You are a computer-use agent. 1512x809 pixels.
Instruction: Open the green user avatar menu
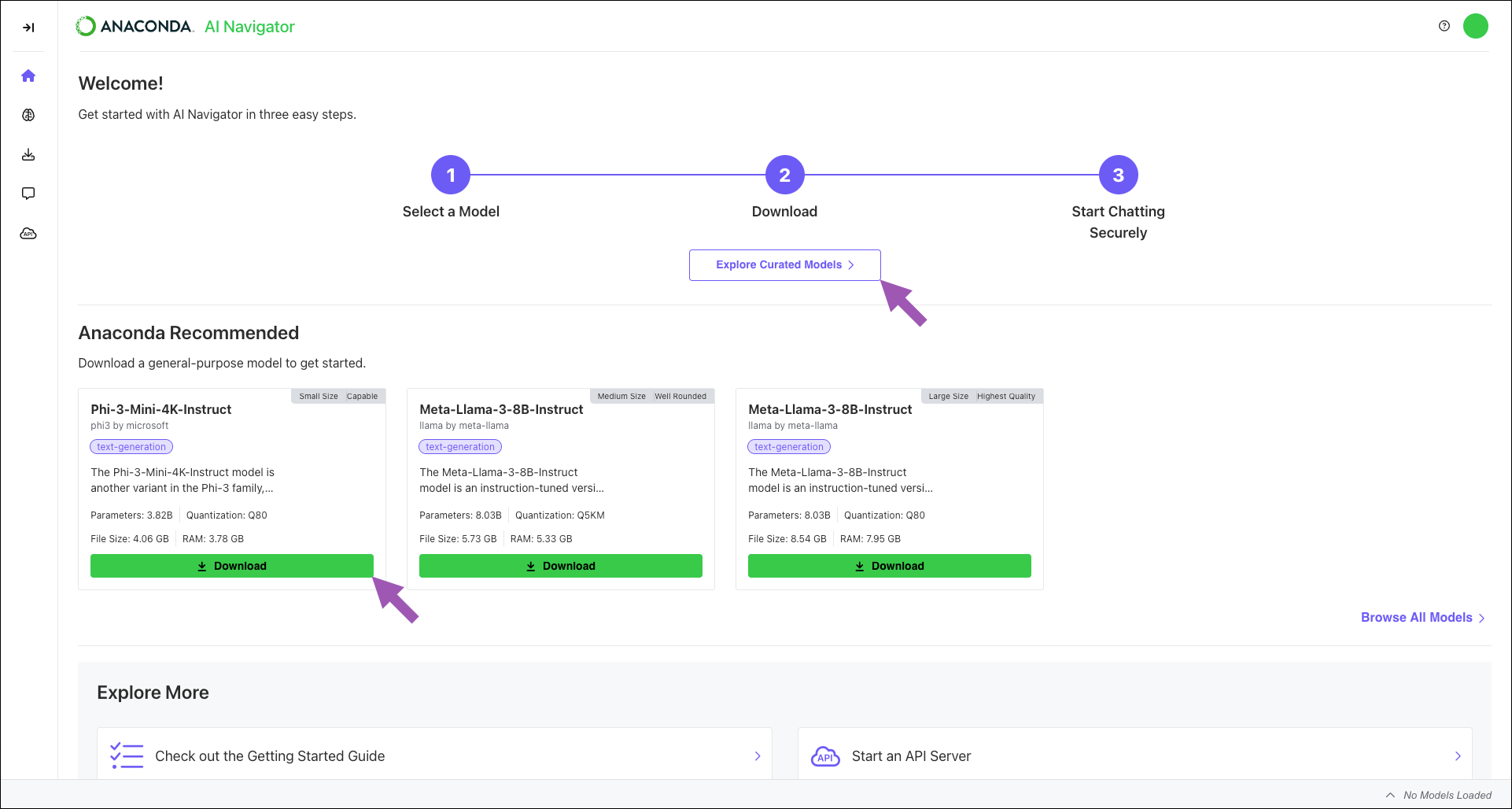tap(1476, 26)
